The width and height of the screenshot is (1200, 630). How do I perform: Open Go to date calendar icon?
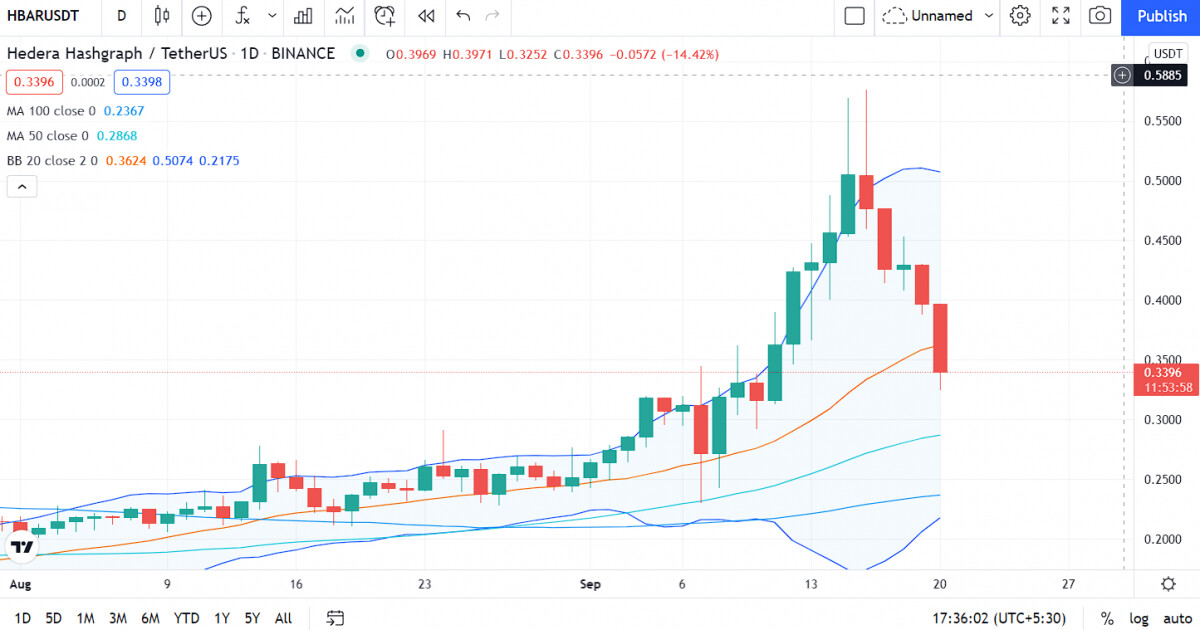coord(335,618)
